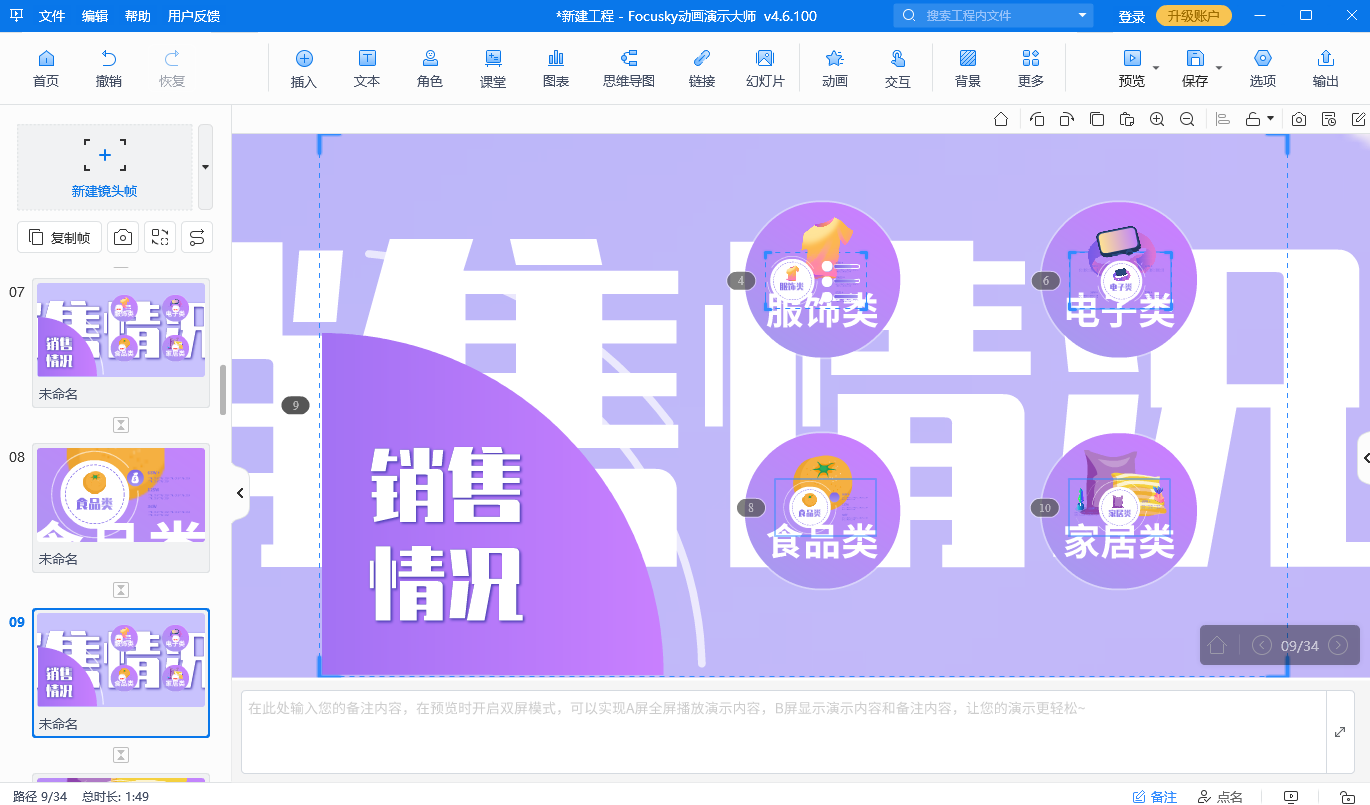
Task: Click the 新建镜头帧 new frame button
Action: 105,167
